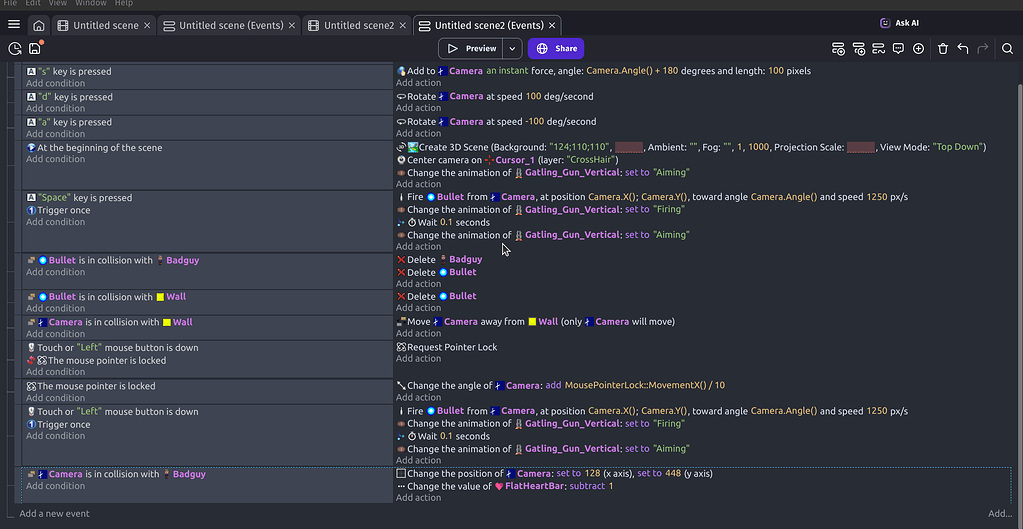The height and width of the screenshot is (529, 1023).
Task: Add a comment with the speech bubble icon
Action: (898, 48)
